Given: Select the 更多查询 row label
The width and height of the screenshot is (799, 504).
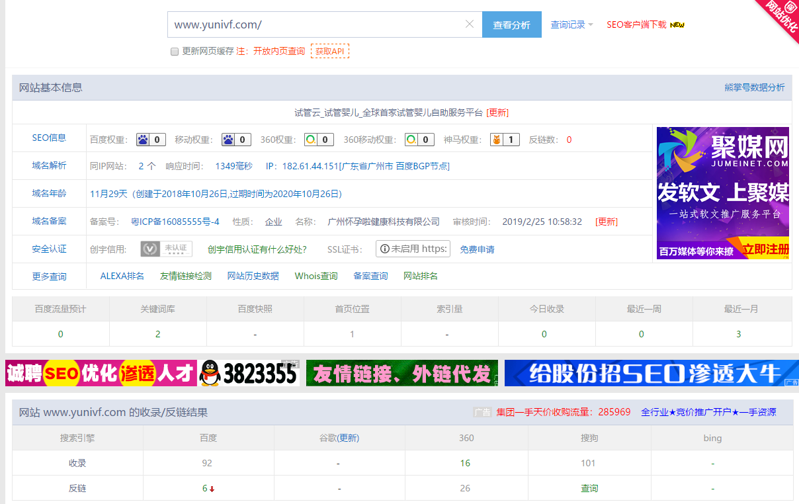Looking at the screenshot, I should pyautogui.click(x=49, y=276).
